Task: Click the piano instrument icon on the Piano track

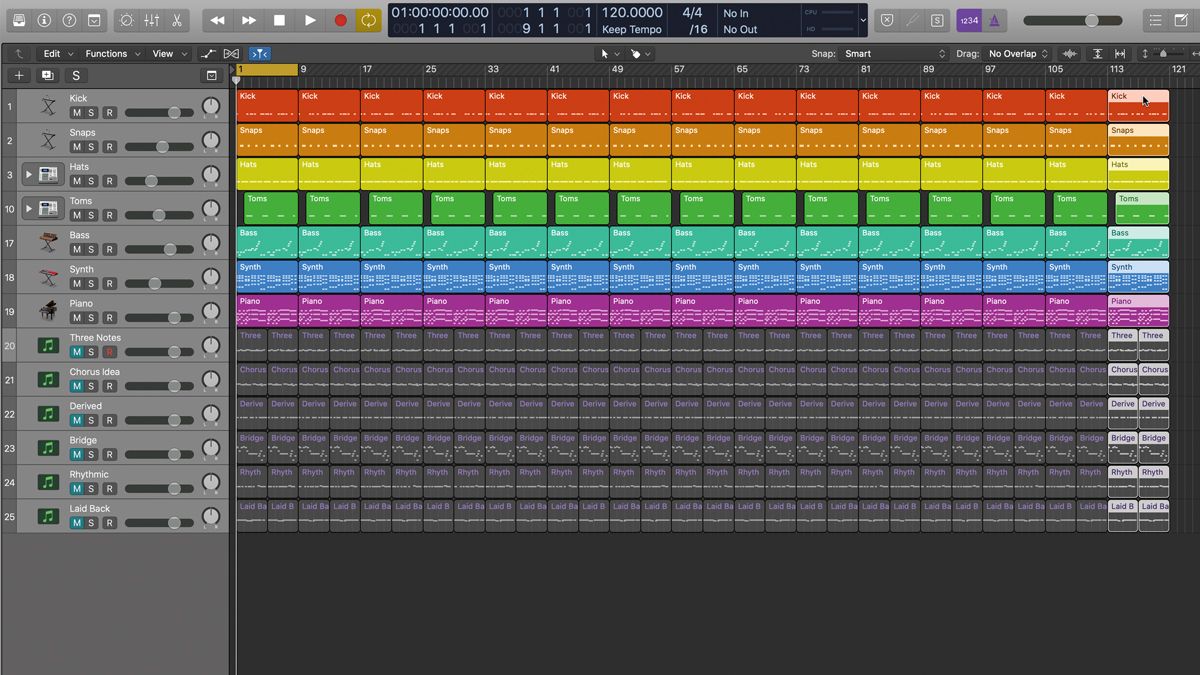Action: click(46, 309)
